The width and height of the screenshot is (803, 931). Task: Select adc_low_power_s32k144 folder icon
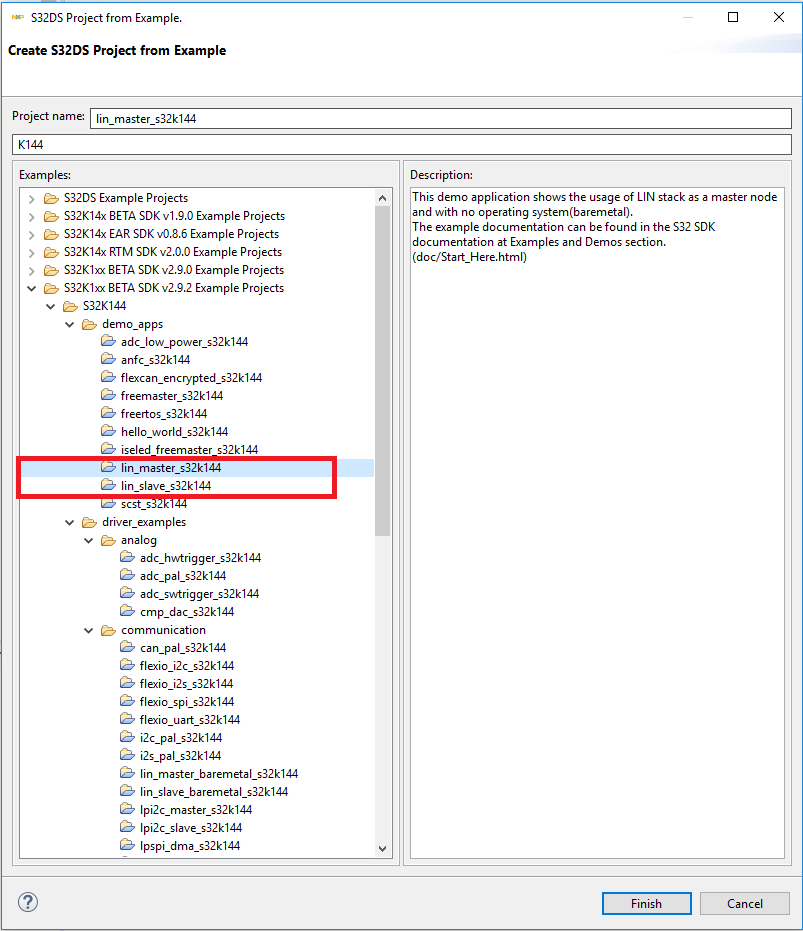coord(108,341)
